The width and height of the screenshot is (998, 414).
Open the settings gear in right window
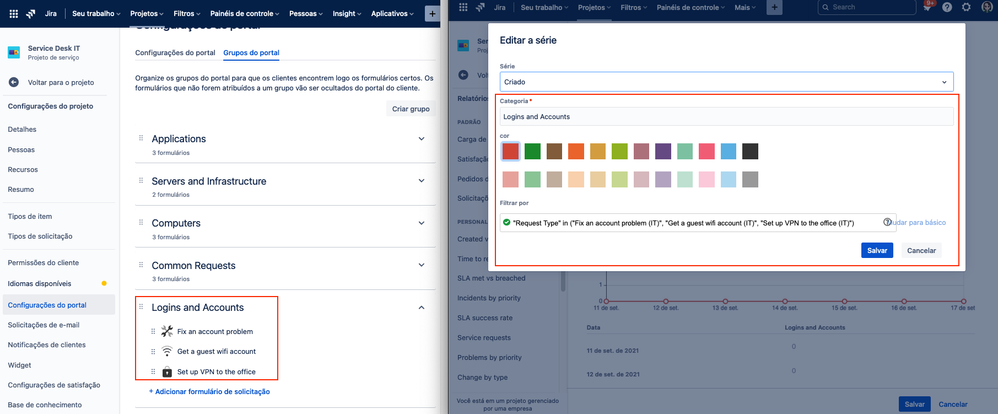point(966,7)
